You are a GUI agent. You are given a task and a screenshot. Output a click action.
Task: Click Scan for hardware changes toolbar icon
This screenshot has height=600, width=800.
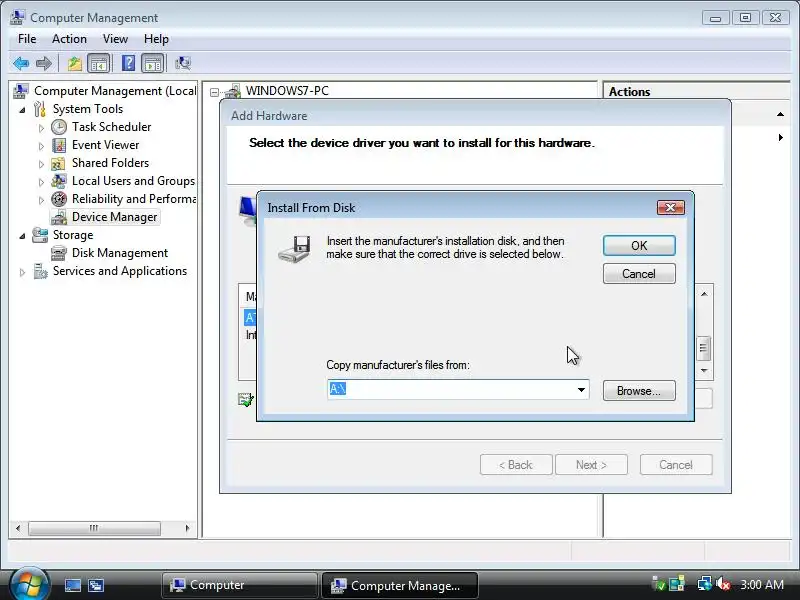click(x=183, y=63)
